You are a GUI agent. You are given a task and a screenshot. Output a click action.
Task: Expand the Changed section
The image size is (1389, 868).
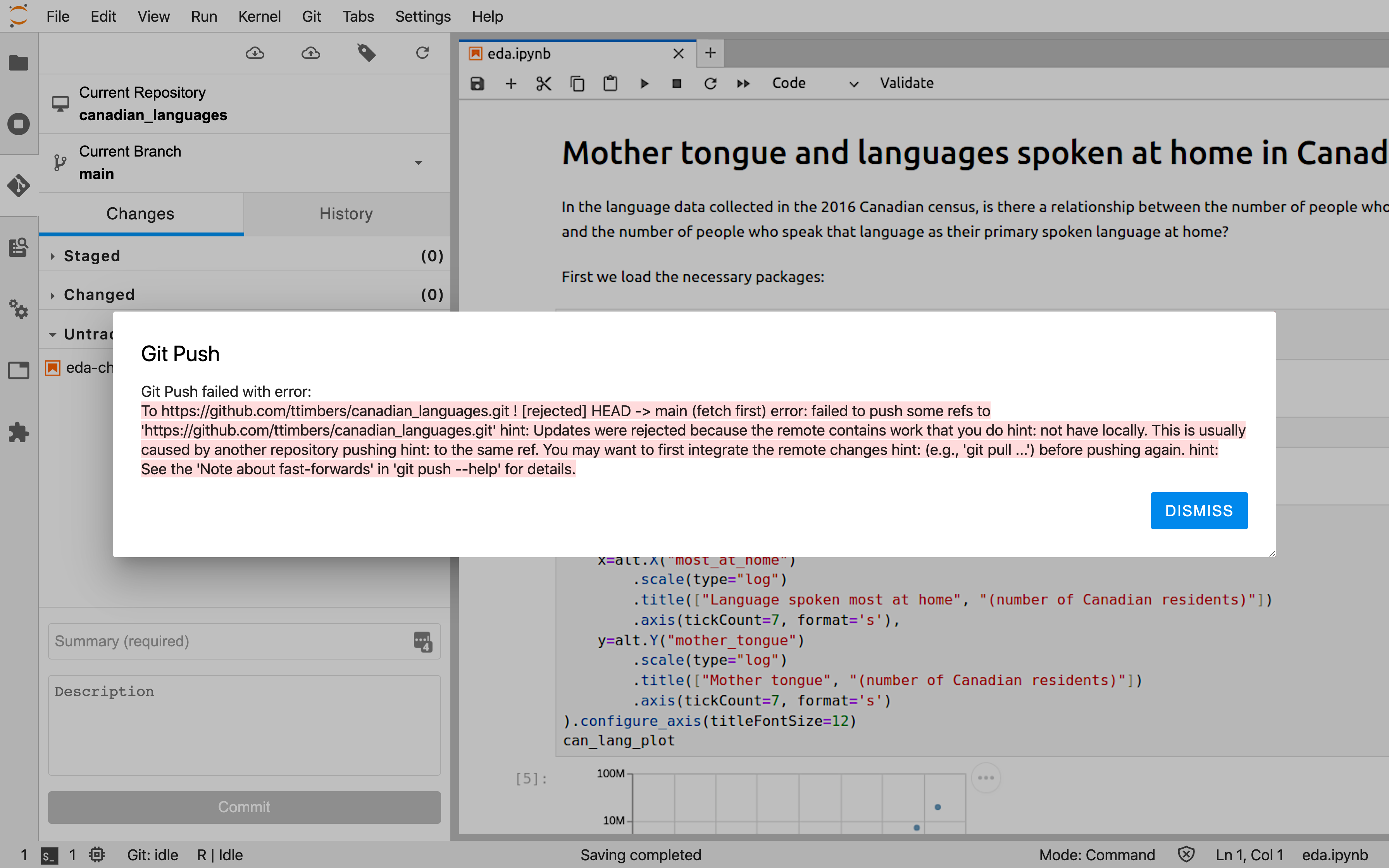pos(245,294)
